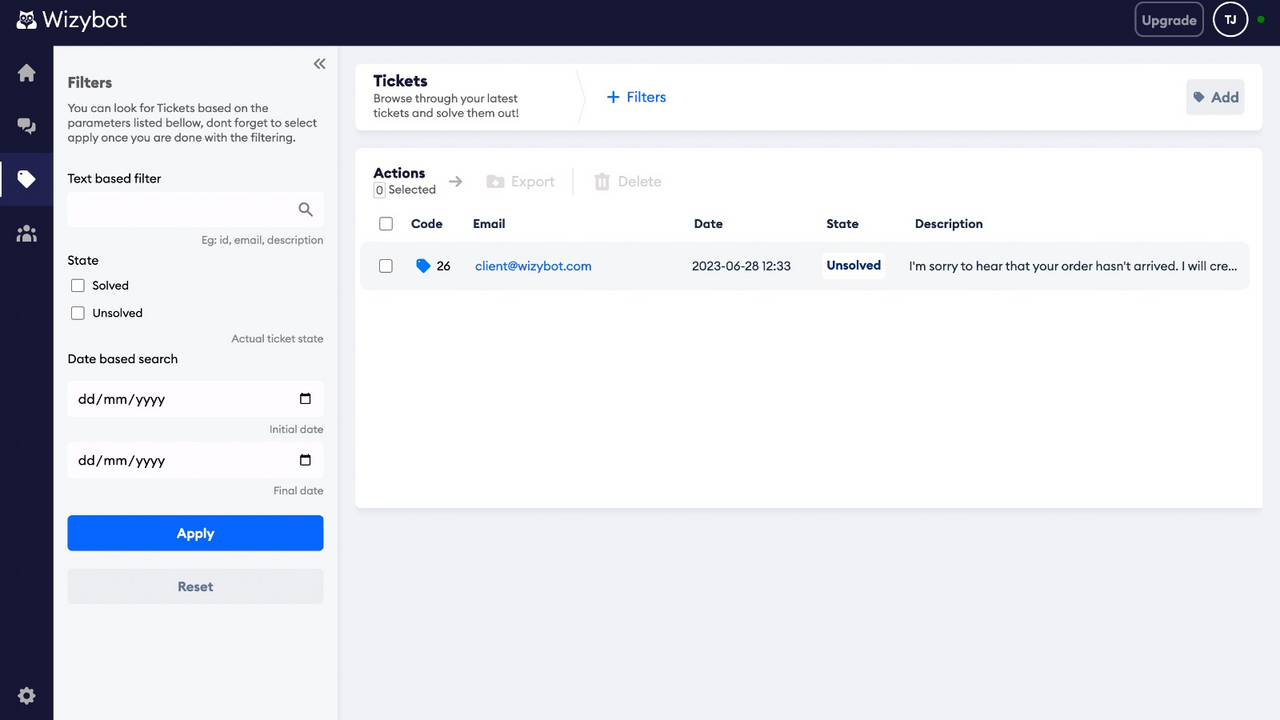
Task: Open the client@wizybot.com email link
Action: pyautogui.click(x=533, y=266)
